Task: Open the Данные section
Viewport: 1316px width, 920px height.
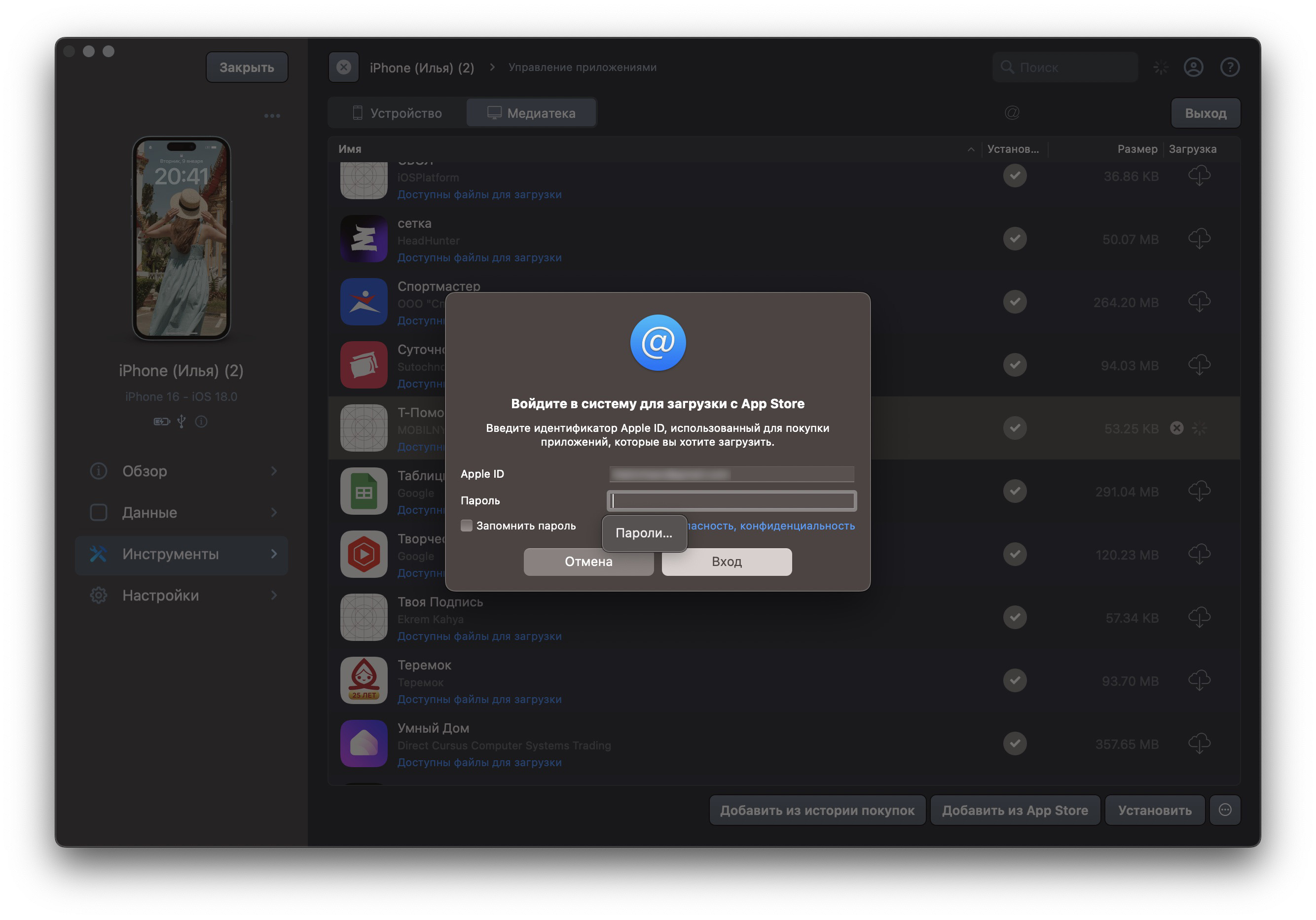Action: [x=182, y=513]
